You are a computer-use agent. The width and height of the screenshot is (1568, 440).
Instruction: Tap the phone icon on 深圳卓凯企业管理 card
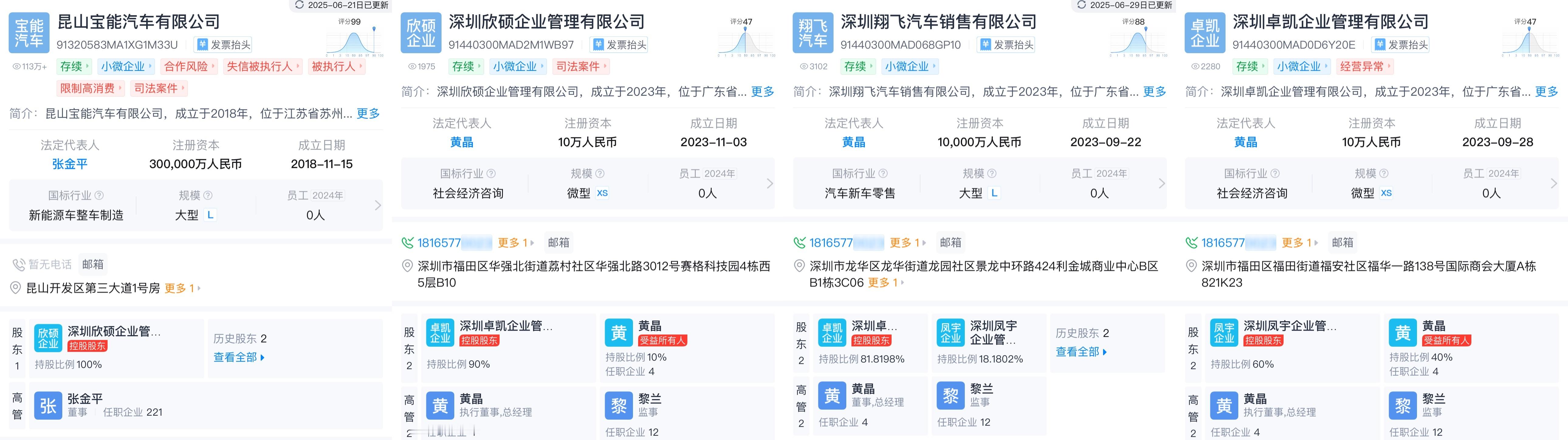tap(1191, 243)
